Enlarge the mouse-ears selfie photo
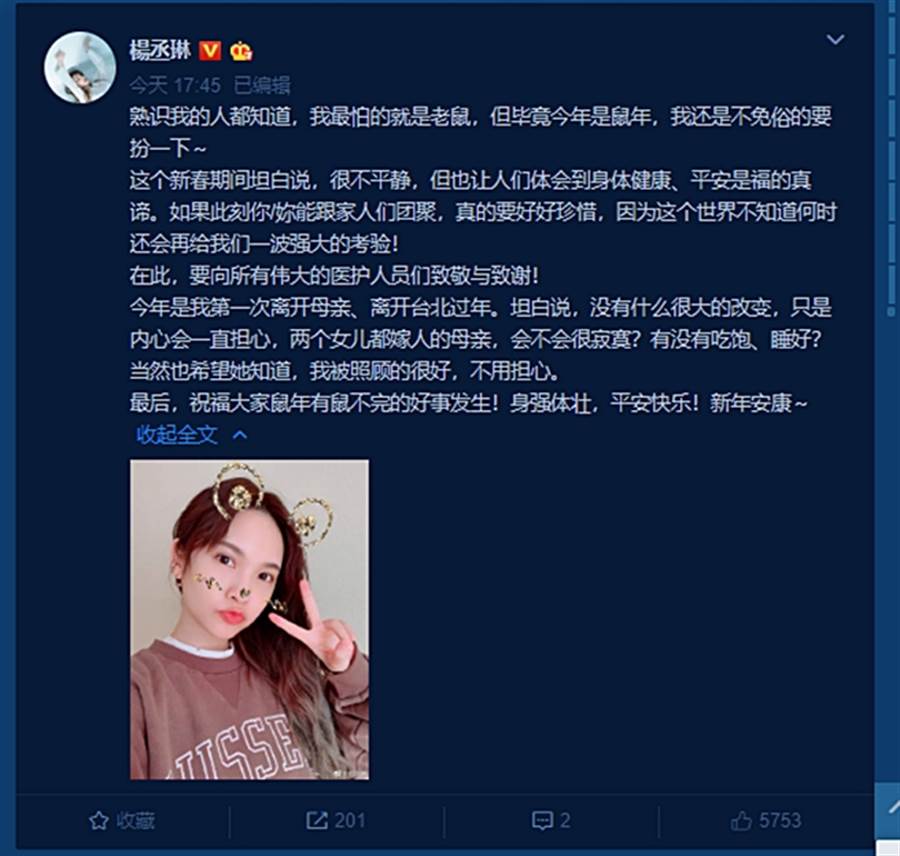 click(250, 619)
